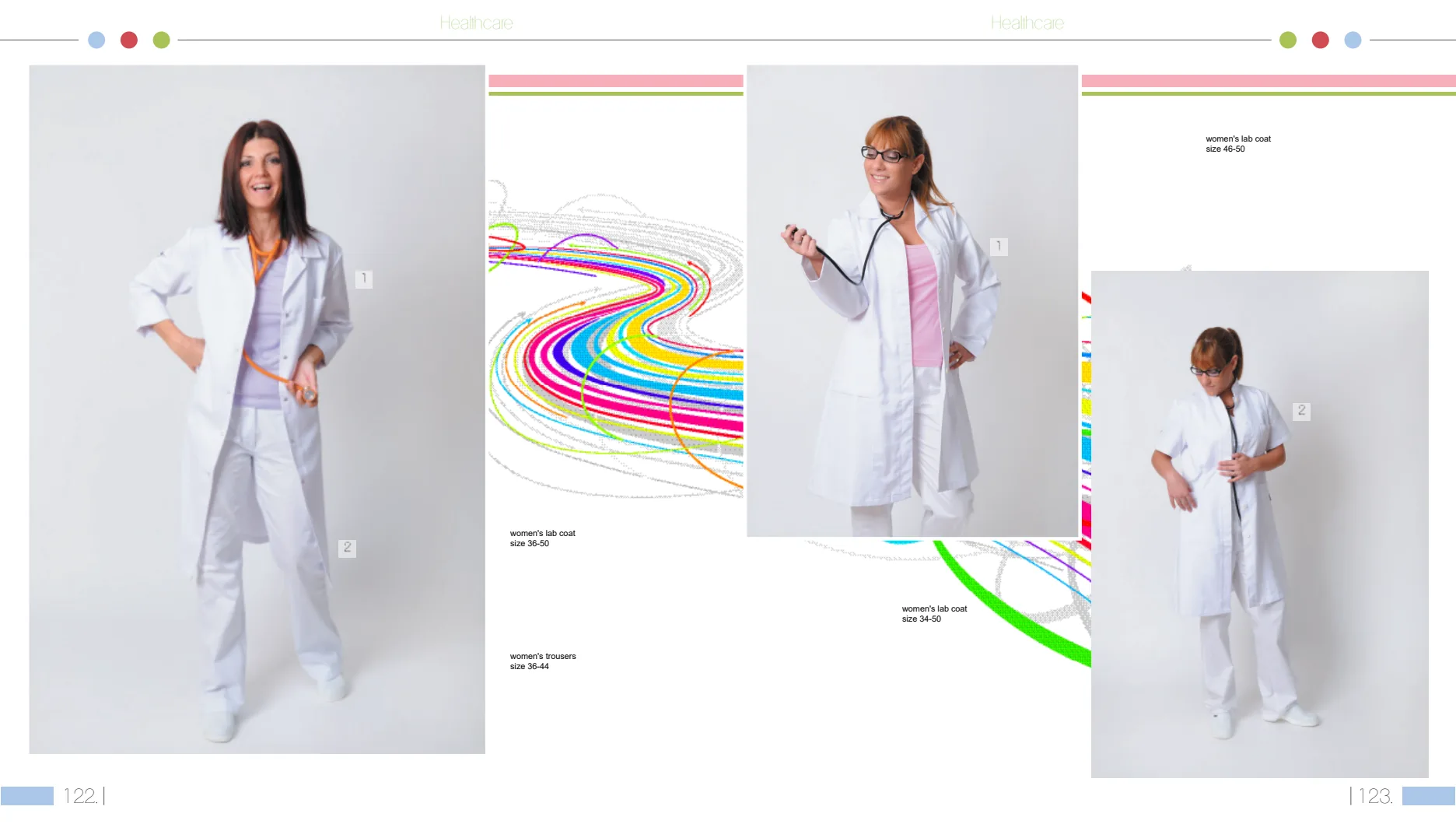
Task: Click the 'Healthcare' heading on page 122
Action: [476, 23]
